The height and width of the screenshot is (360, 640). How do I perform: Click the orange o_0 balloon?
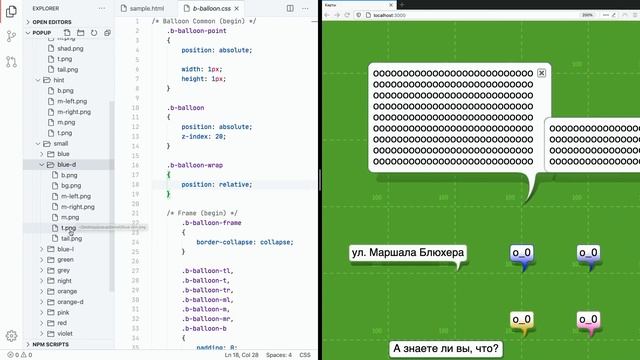[522, 320]
